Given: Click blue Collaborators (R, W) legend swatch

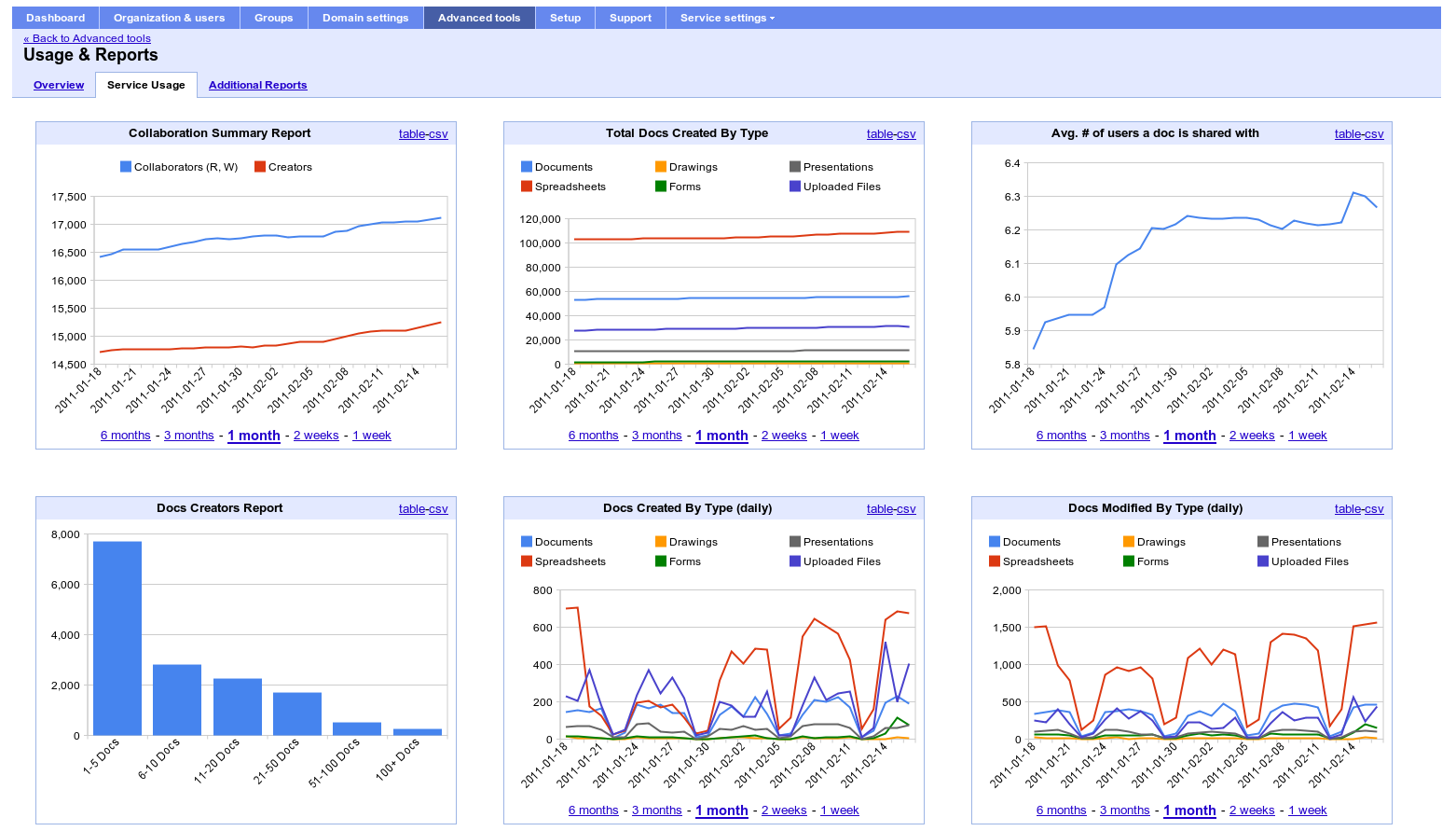Looking at the screenshot, I should pyautogui.click(x=126, y=167).
